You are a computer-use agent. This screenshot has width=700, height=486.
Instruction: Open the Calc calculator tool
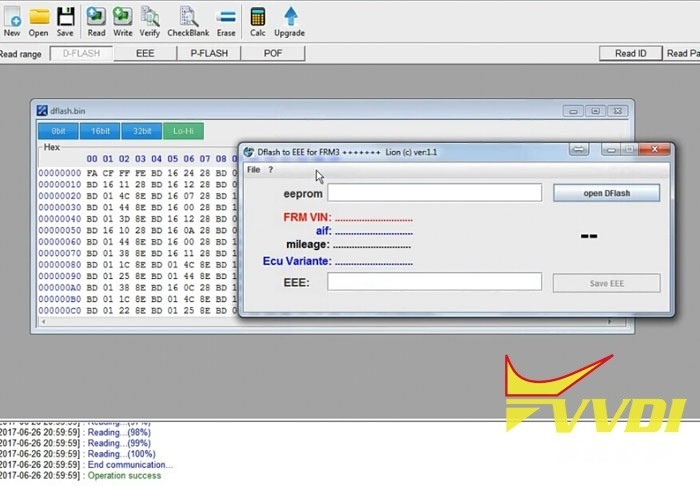pos(258,21)
